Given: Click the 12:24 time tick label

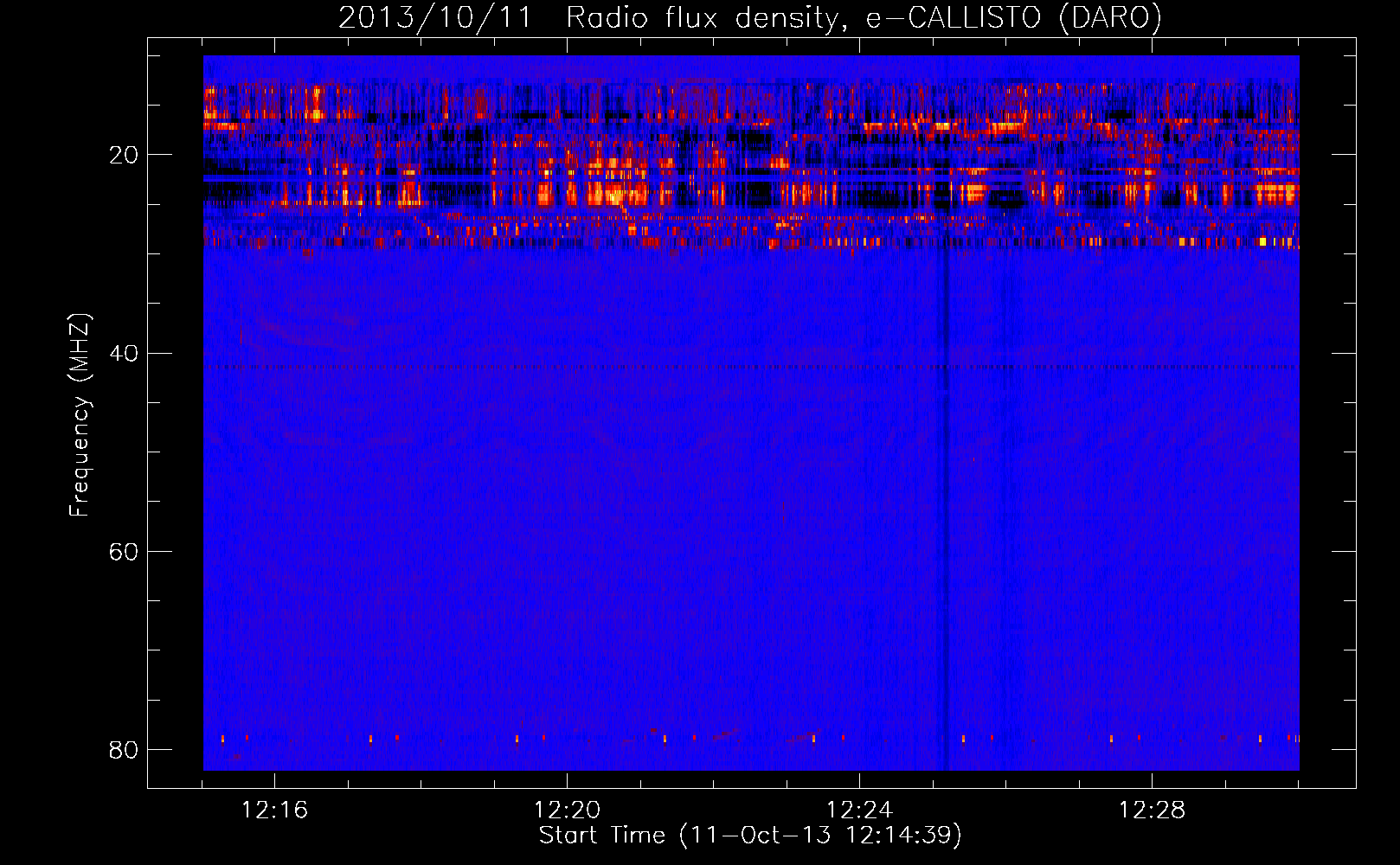Looking at the screenshot, I should coord(859,811).
